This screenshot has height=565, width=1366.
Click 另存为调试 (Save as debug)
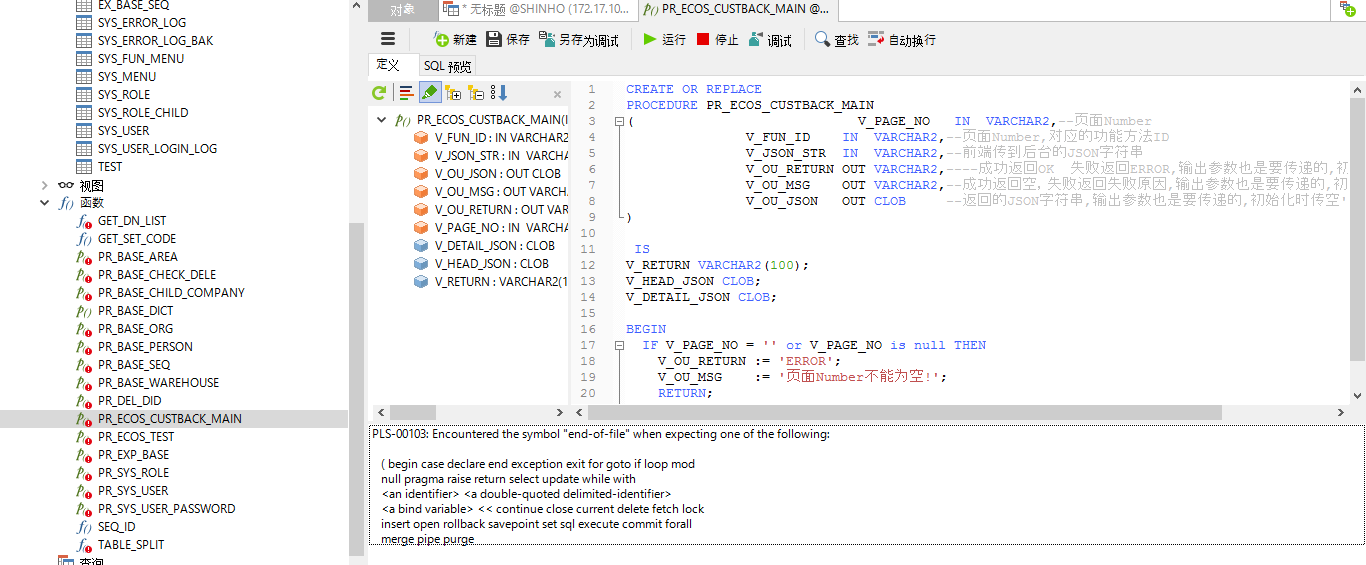tap(579, 40)
